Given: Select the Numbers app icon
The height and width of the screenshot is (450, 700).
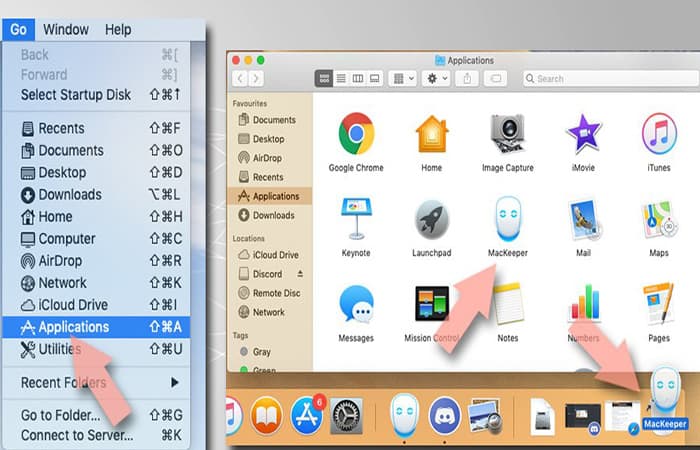Looking at the screenshot, I should click(x=584, y=304).
